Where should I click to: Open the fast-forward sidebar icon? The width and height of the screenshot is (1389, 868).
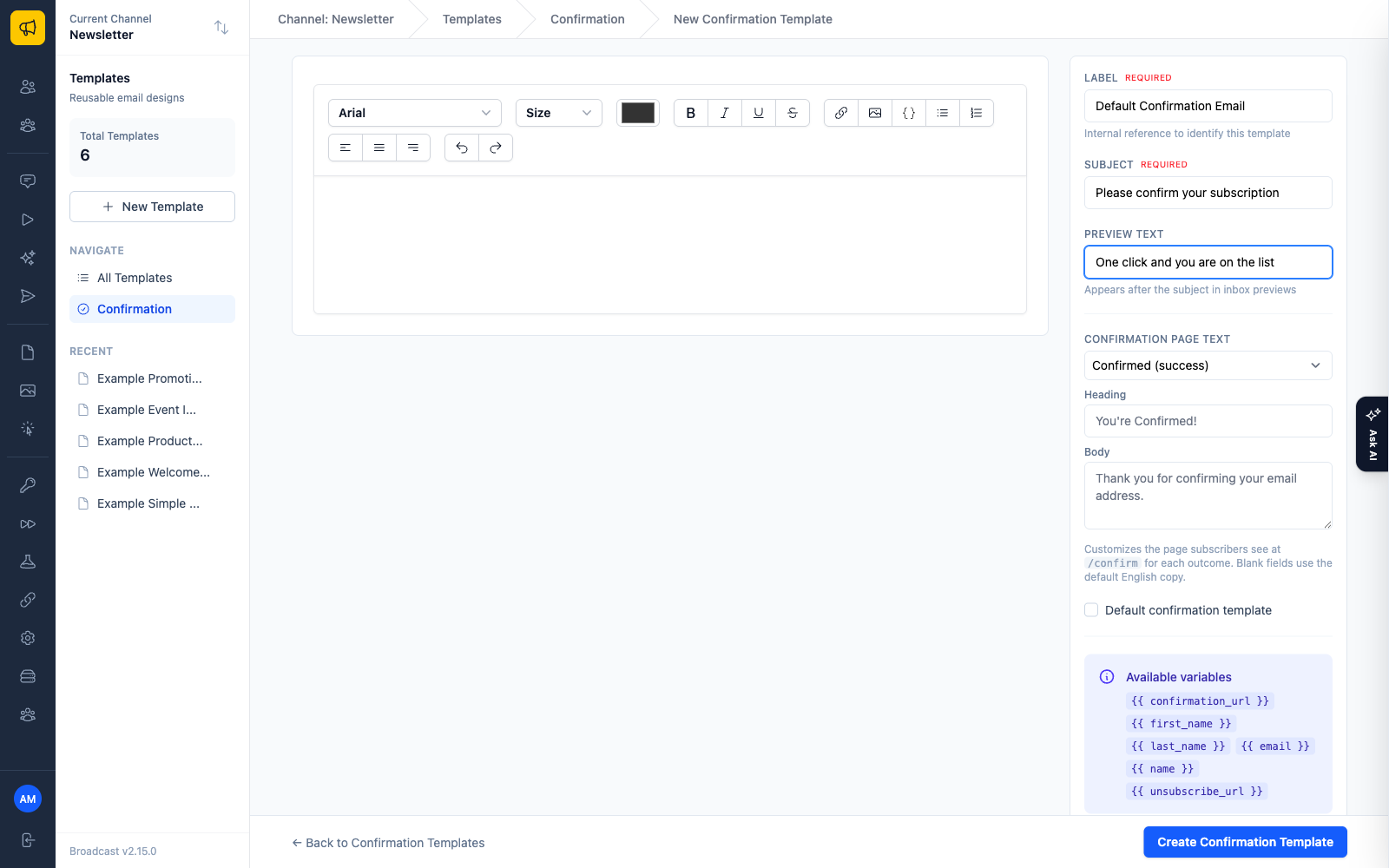click(28, 523)
